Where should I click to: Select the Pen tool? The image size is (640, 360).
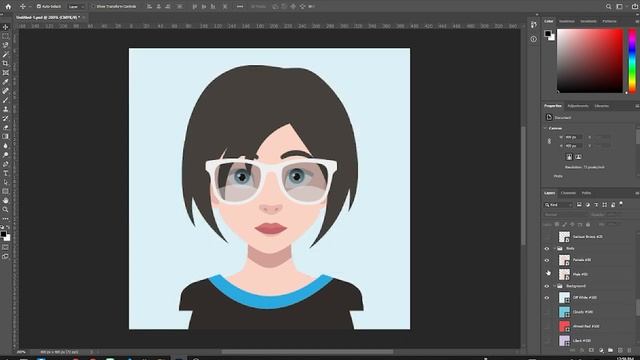pyautogui.click(x=5, y=164)
